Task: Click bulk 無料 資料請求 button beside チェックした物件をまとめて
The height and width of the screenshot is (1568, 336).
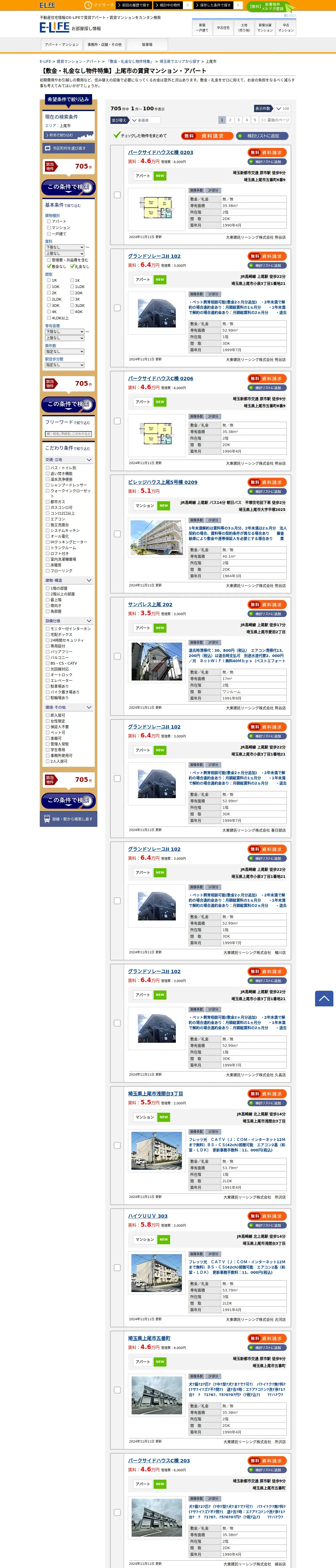Action: click(207, 136)
